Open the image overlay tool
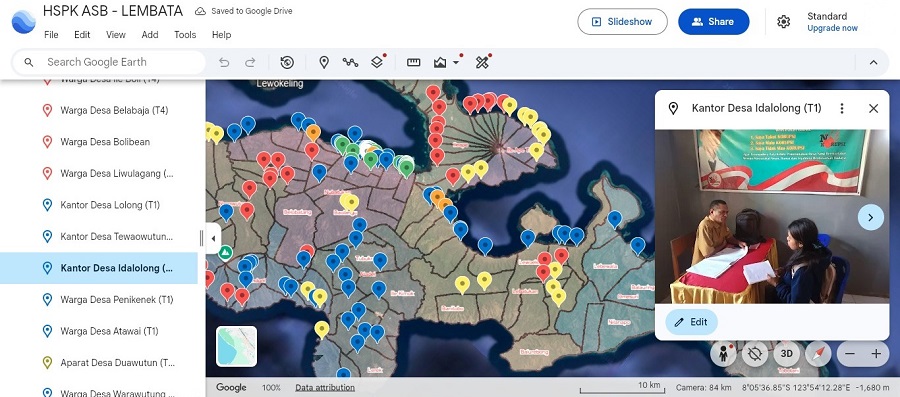Screen dimensions: 900x397 click(x=440, y=63)
